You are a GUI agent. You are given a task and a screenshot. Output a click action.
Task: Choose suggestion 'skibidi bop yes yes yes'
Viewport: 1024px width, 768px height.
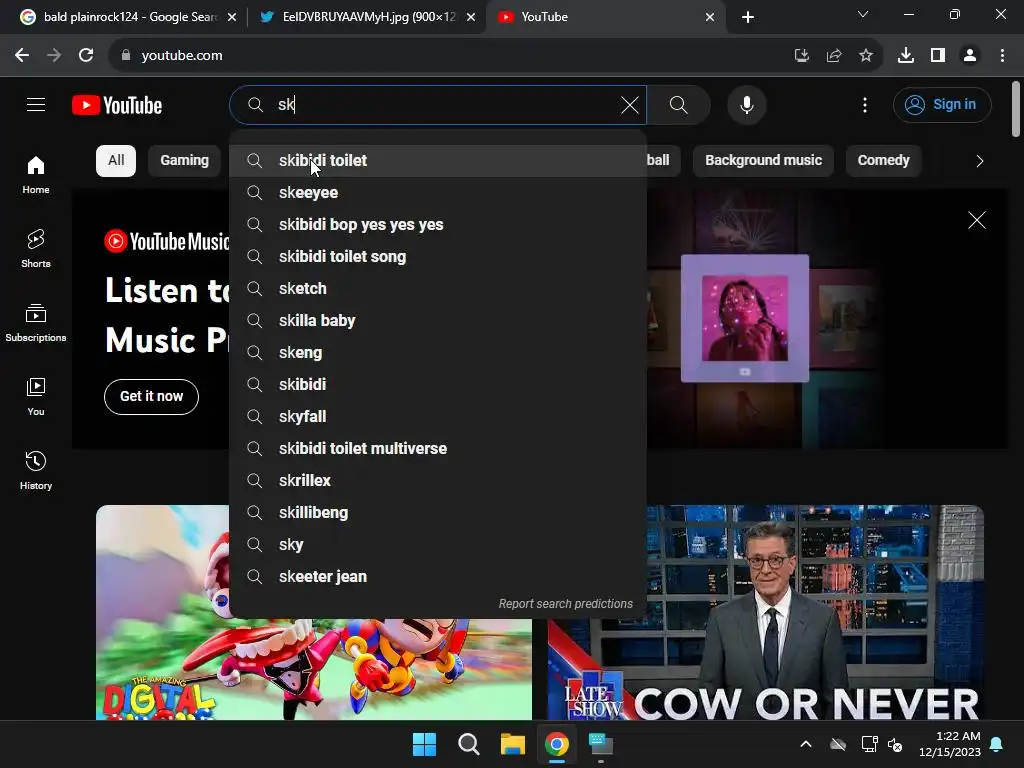[x=438, y=225]
